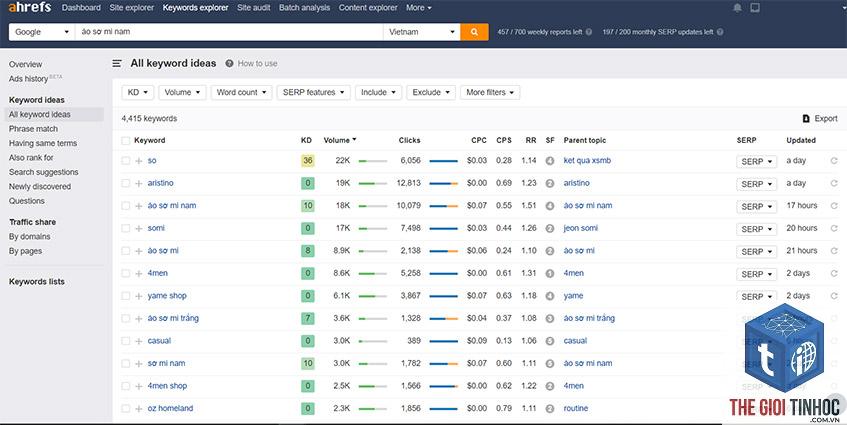
Task: Add keyword 'aristino' with its plus icon
Action: (x=139, y=184)
